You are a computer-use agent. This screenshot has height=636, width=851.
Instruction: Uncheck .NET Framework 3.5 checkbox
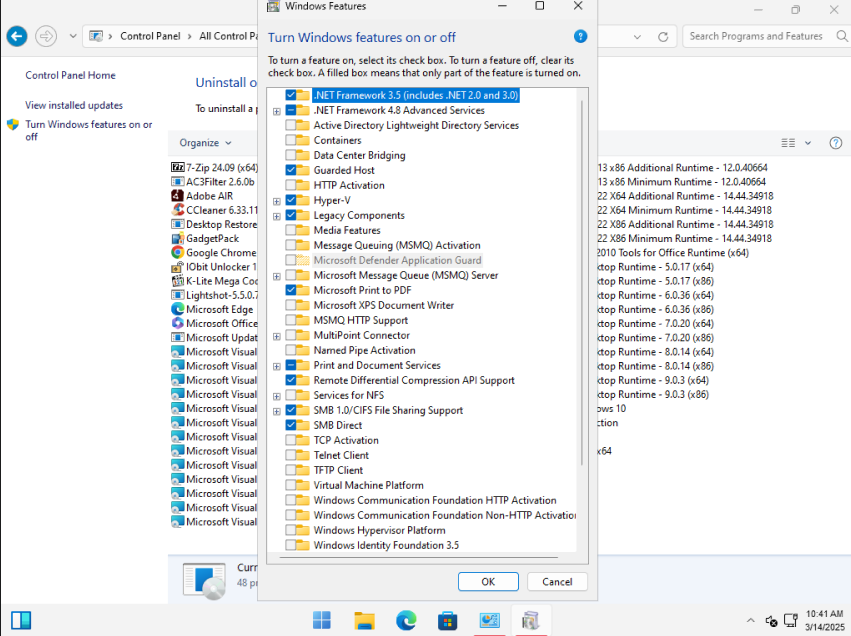[x=291, y=95]
